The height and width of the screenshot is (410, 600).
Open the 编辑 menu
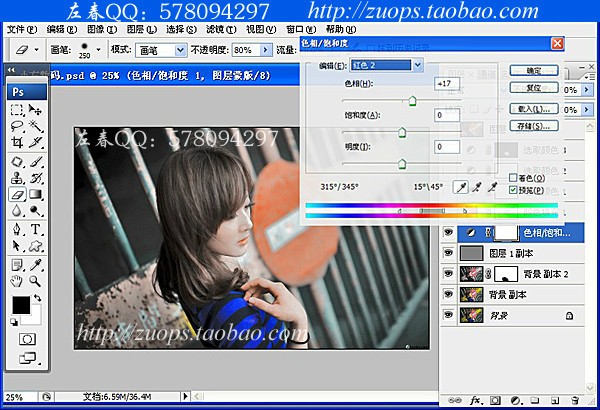point(62,29)
